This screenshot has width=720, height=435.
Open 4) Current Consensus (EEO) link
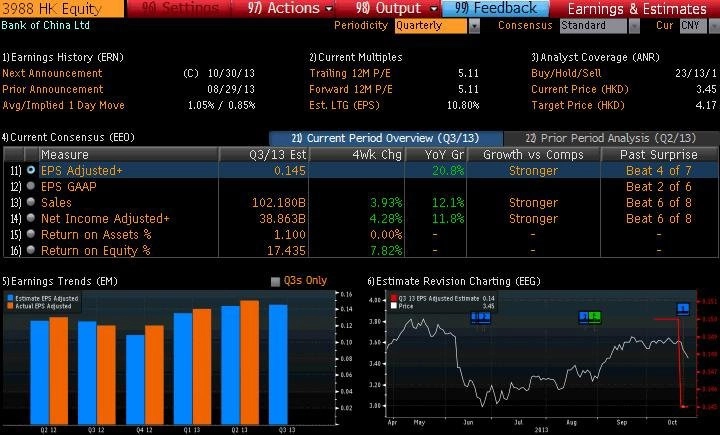[68, 137]
